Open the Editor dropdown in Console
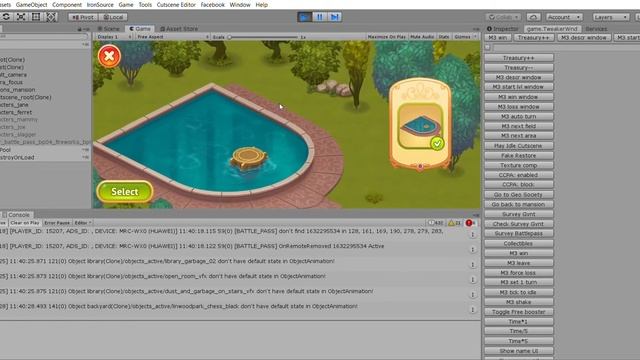 click(83, 223)
